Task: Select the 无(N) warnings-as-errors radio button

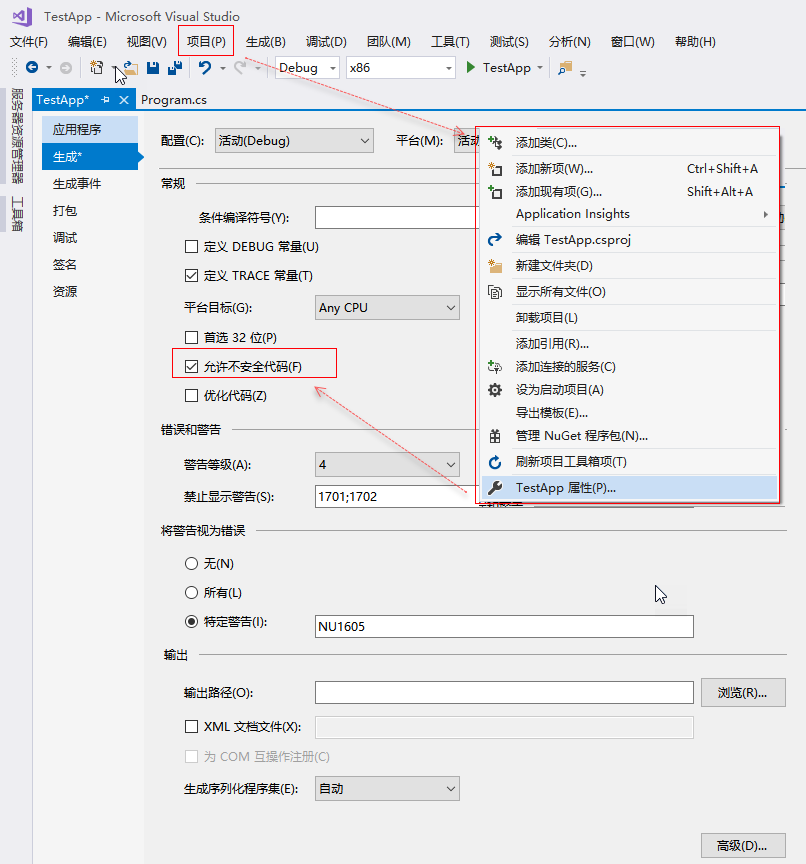Action: point(191,564)
